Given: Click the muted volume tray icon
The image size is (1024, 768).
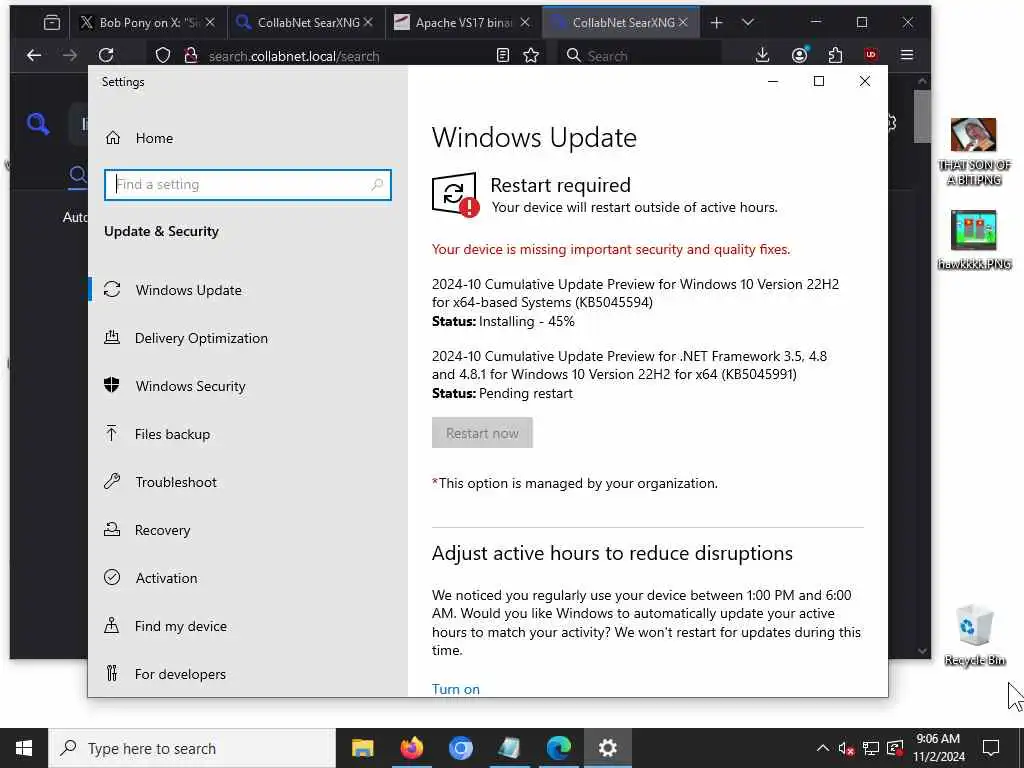Looking at the screenshot, I should [846, 748].
